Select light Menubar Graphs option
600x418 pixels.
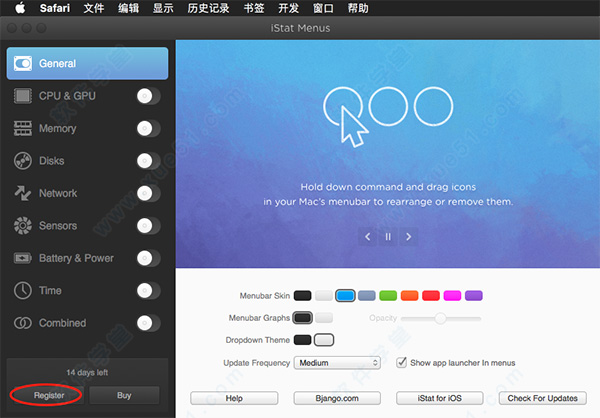(324, 318)
